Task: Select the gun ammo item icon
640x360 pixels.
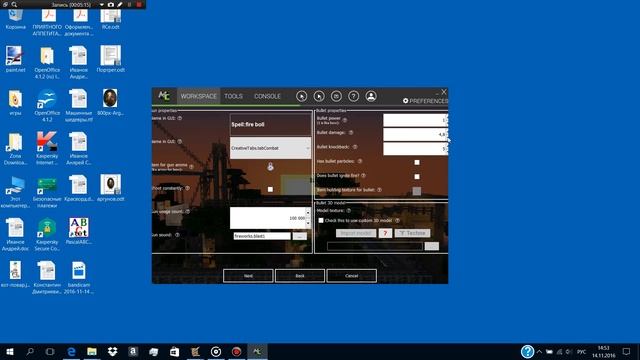Action: click(270, 166)
